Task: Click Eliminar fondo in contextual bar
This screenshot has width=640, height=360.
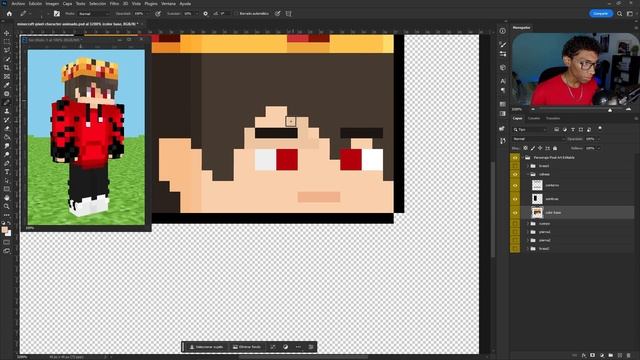Action: point(247,347)
